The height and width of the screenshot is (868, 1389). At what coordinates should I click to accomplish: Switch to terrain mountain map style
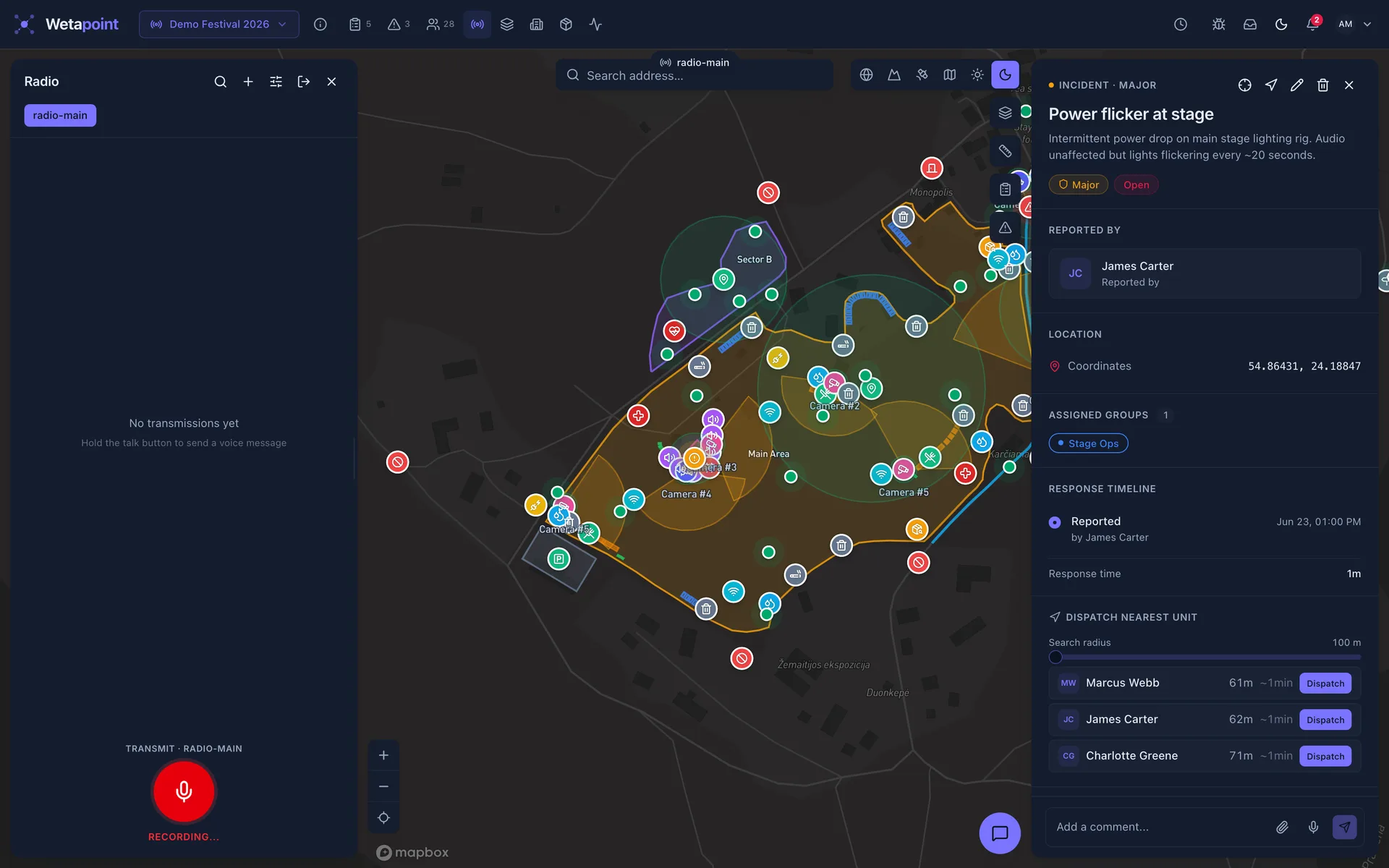pos(894,75)
